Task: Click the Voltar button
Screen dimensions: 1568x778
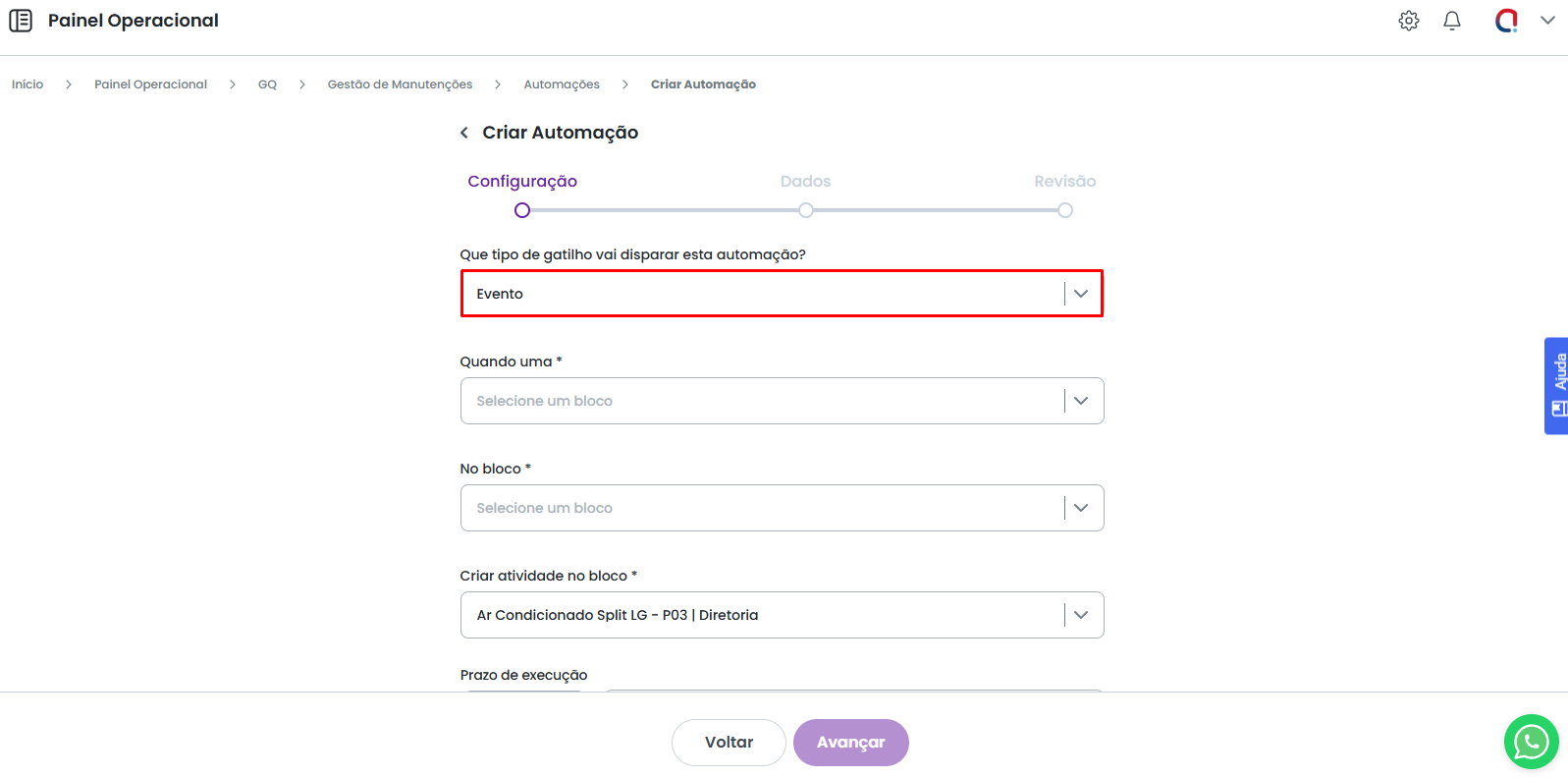Action: 729,743
